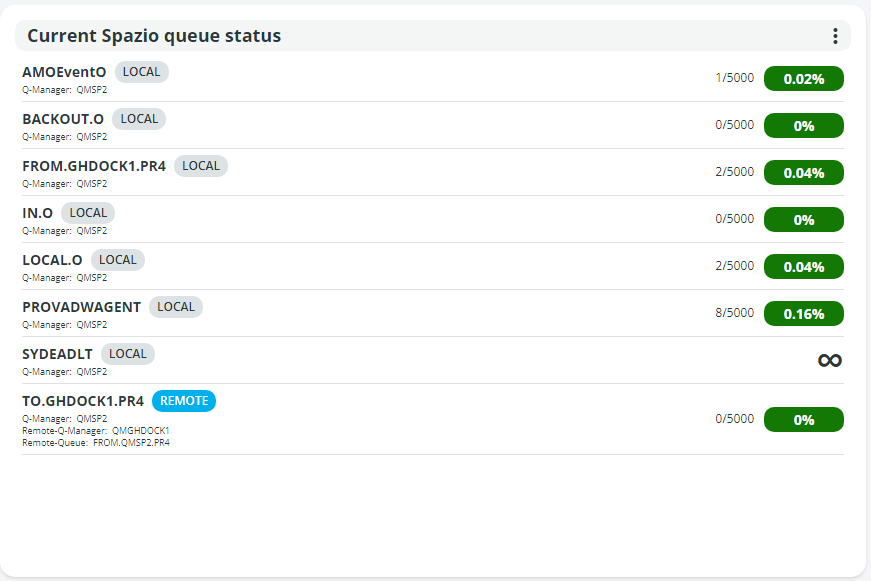Click the 8/5000 depth count for PROVADWAGENT

pyautogui.click(x=734, y=313)
